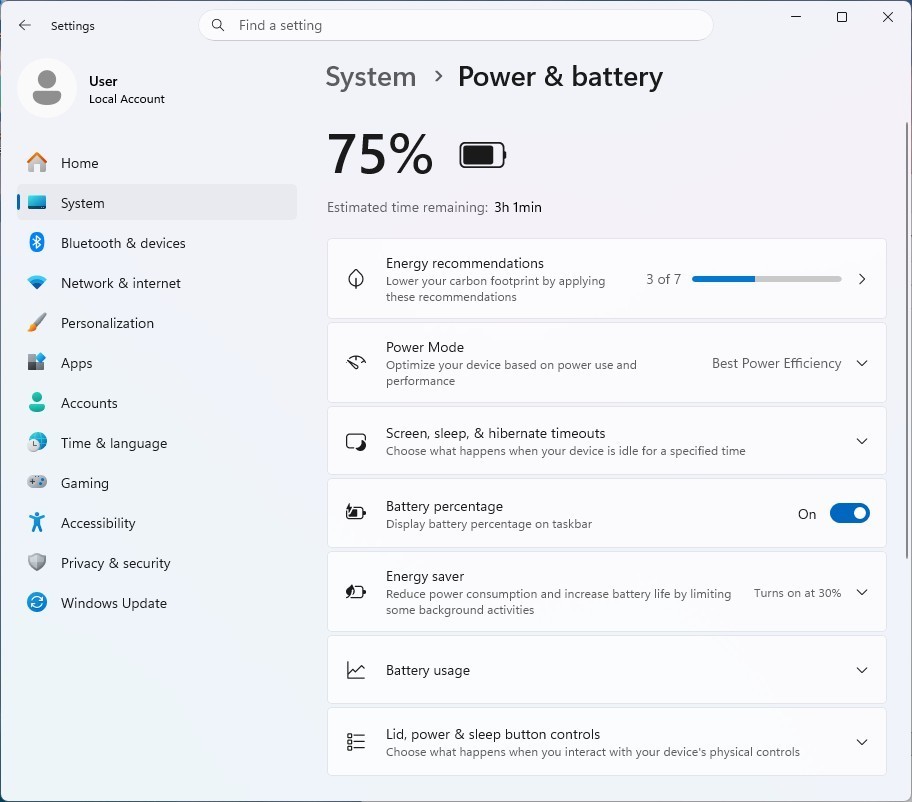Screen dimensions: 912x802
Task: Click the System breadcrumb link
Action: click(370, 77)
